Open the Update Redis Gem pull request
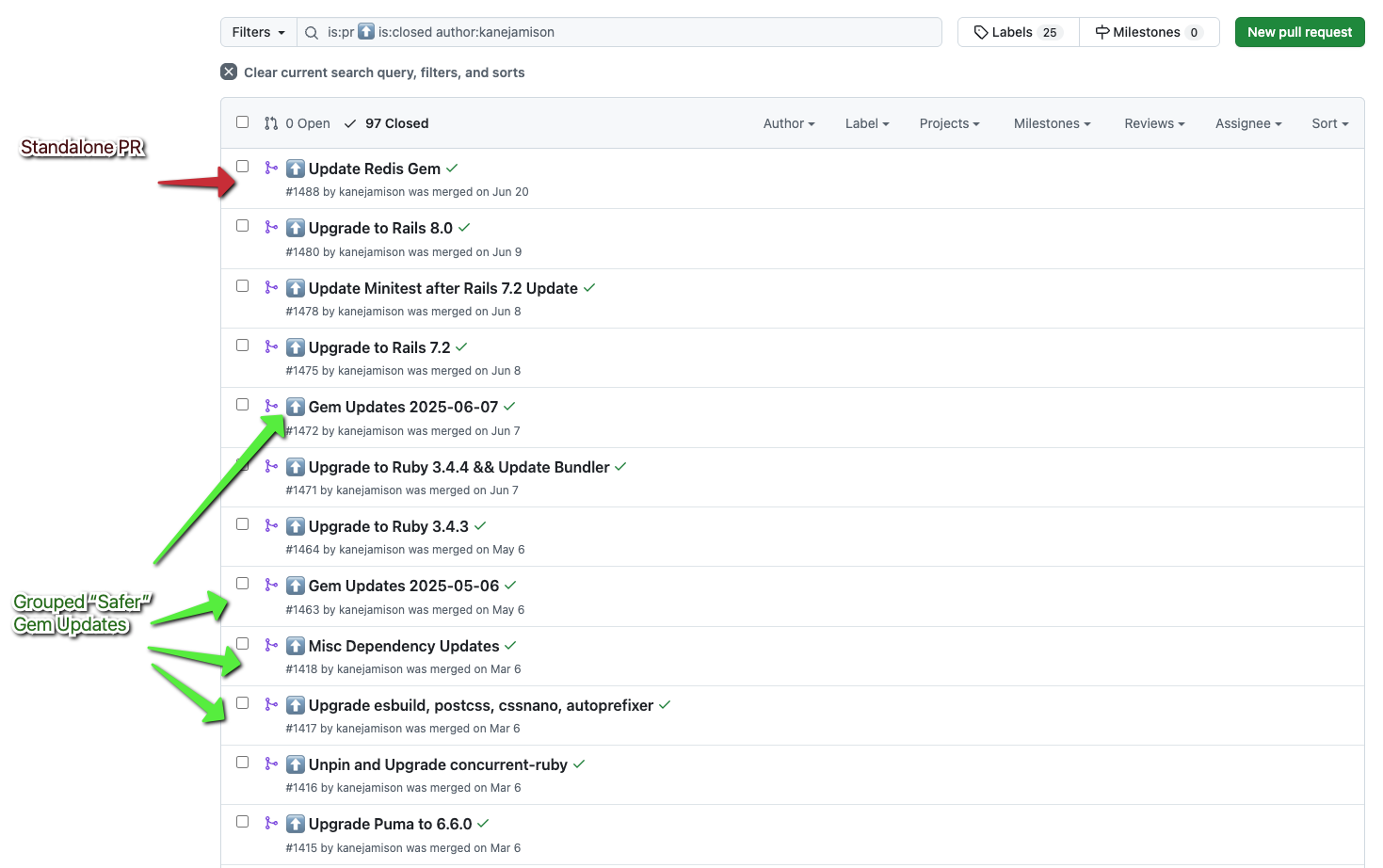The width and height of the screenshot is (1383, 868). click(375, 169)
